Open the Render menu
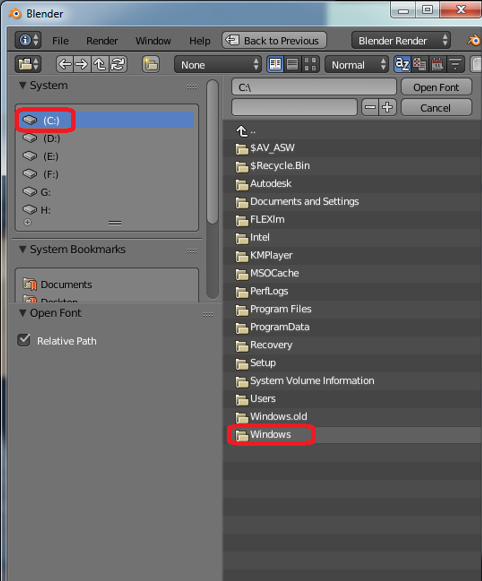The height and width of the screenshot is (581, 482). [102, 40]
